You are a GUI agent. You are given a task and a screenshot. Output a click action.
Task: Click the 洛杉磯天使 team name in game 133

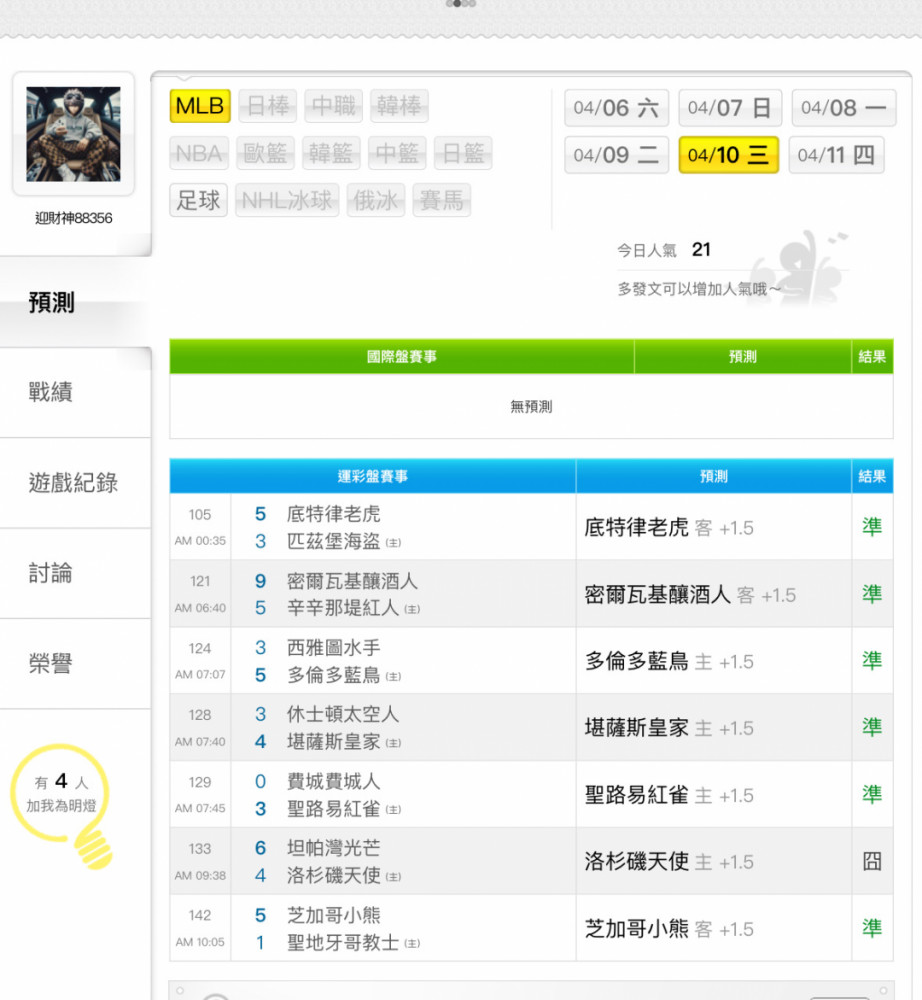click(x=333, y=875)
